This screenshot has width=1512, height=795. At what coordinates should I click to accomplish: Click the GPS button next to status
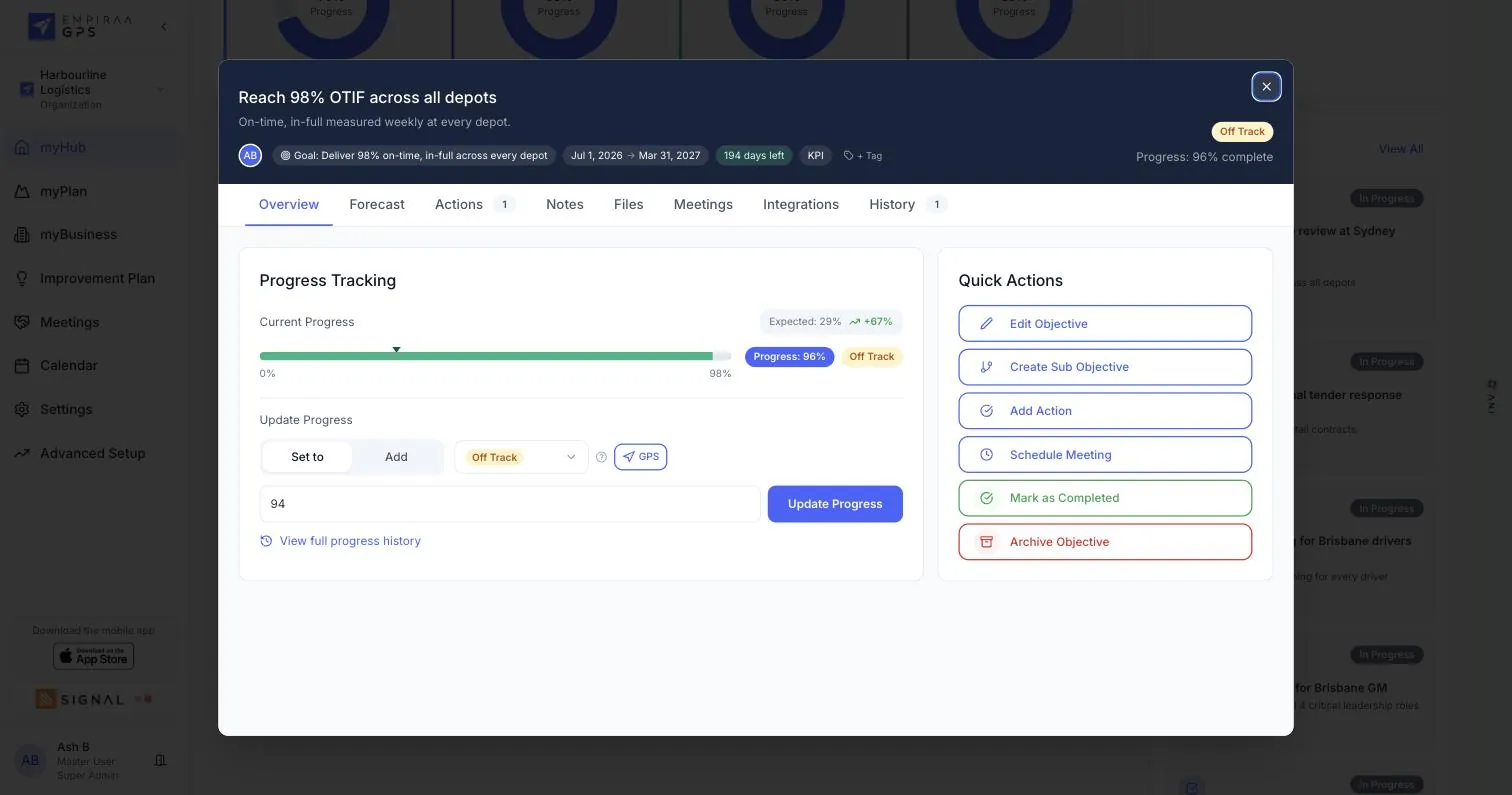641,457
